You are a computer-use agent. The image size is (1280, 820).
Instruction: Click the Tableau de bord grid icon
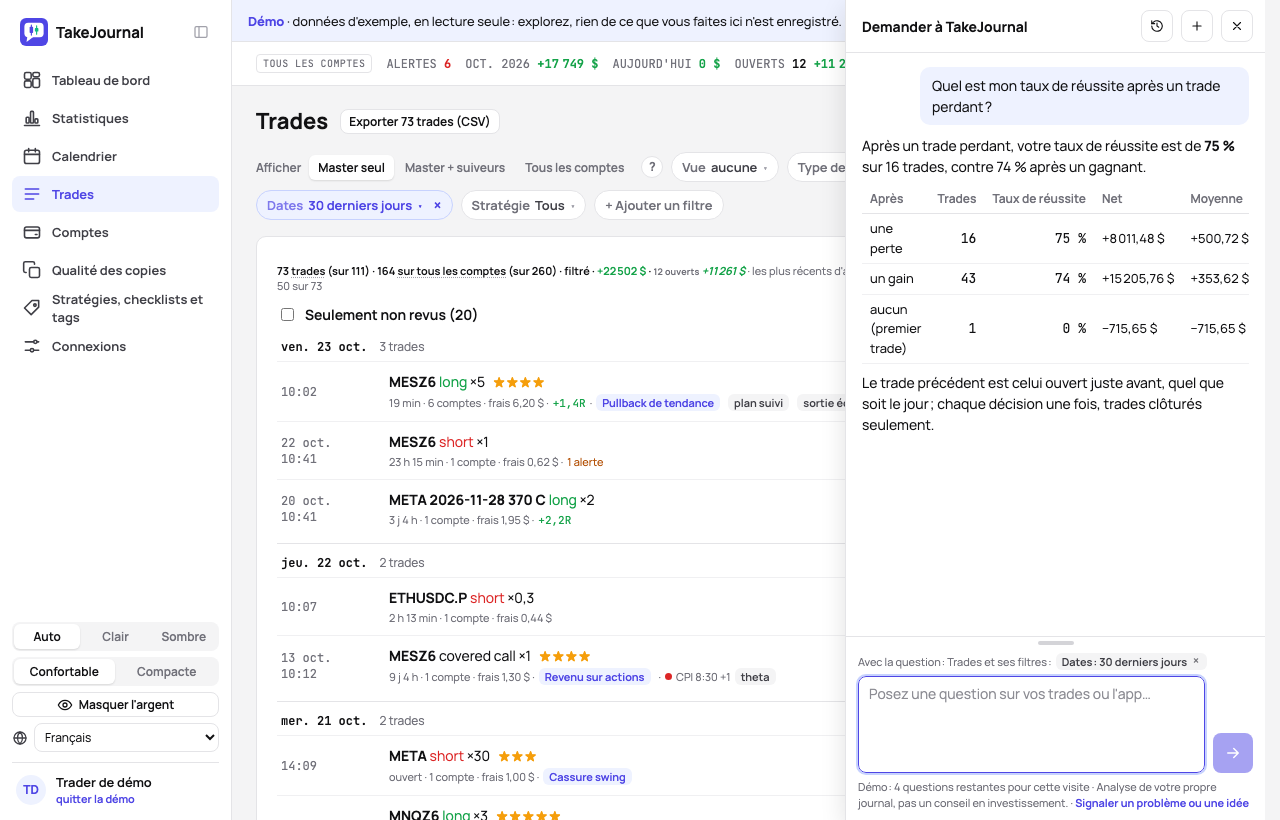click(x=32, y=80)
